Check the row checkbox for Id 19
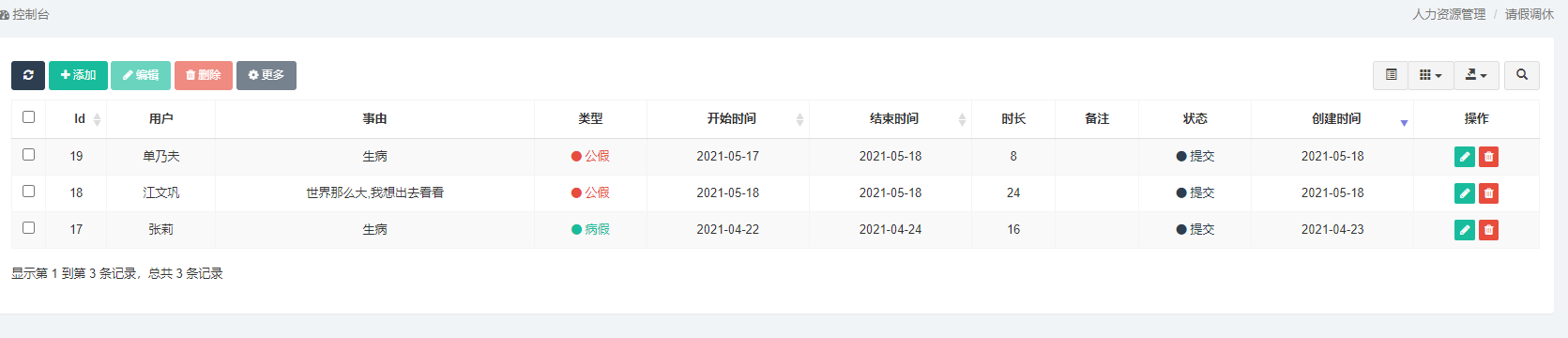The image size is (1568, 338). 28,155
